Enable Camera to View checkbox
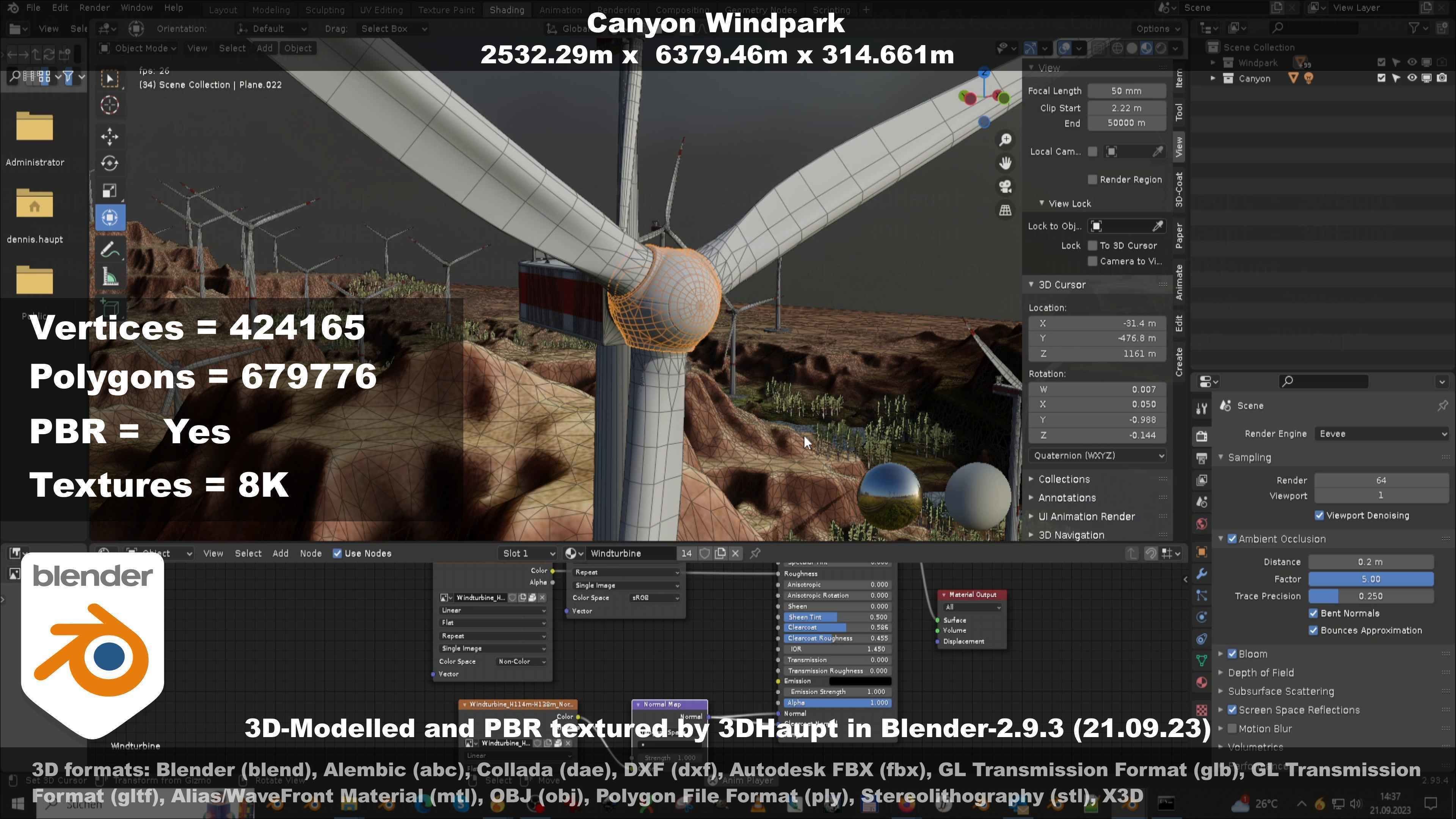This screenshot has width=1456, height=819. (x=1092, y=261)
